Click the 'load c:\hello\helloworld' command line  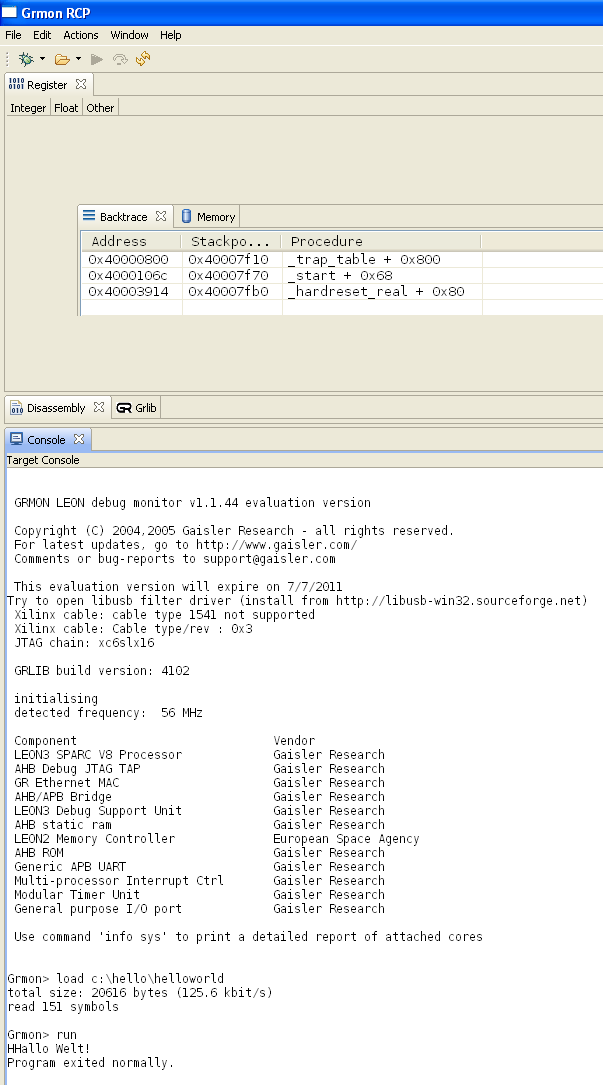point(116,978)
